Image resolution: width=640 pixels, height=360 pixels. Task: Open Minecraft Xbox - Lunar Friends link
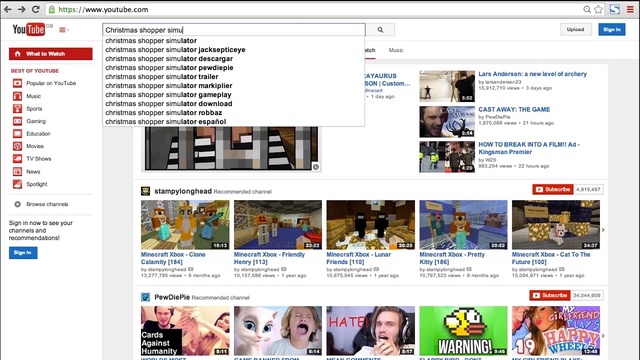[359, 258]
